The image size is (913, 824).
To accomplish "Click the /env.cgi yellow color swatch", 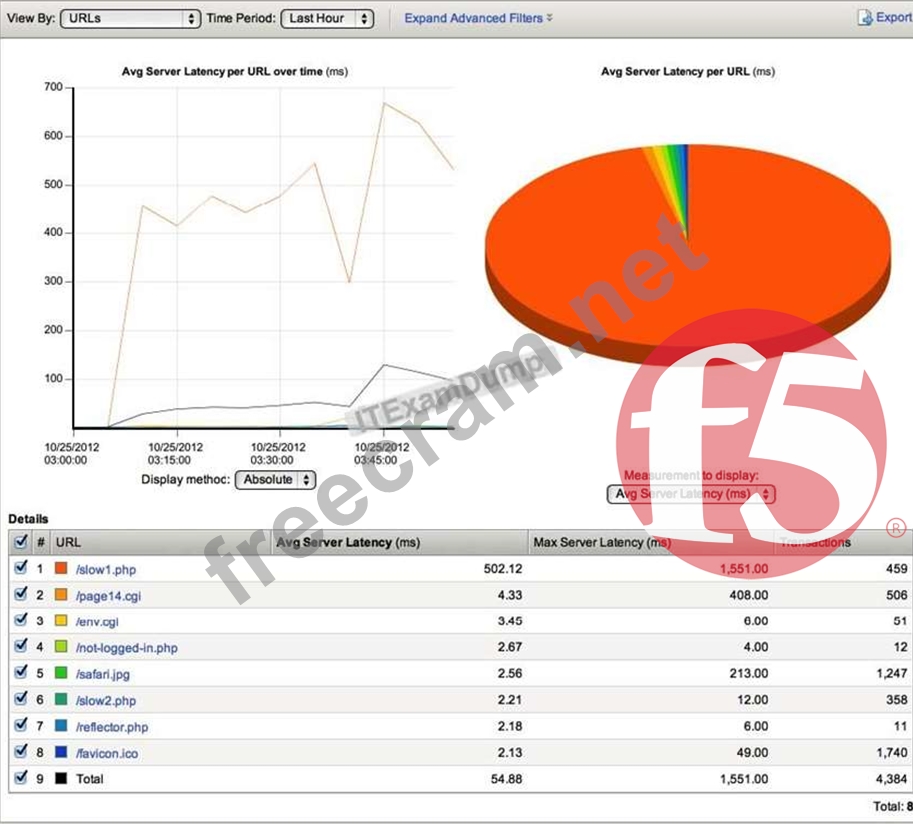I will click(x=61, y=620).
